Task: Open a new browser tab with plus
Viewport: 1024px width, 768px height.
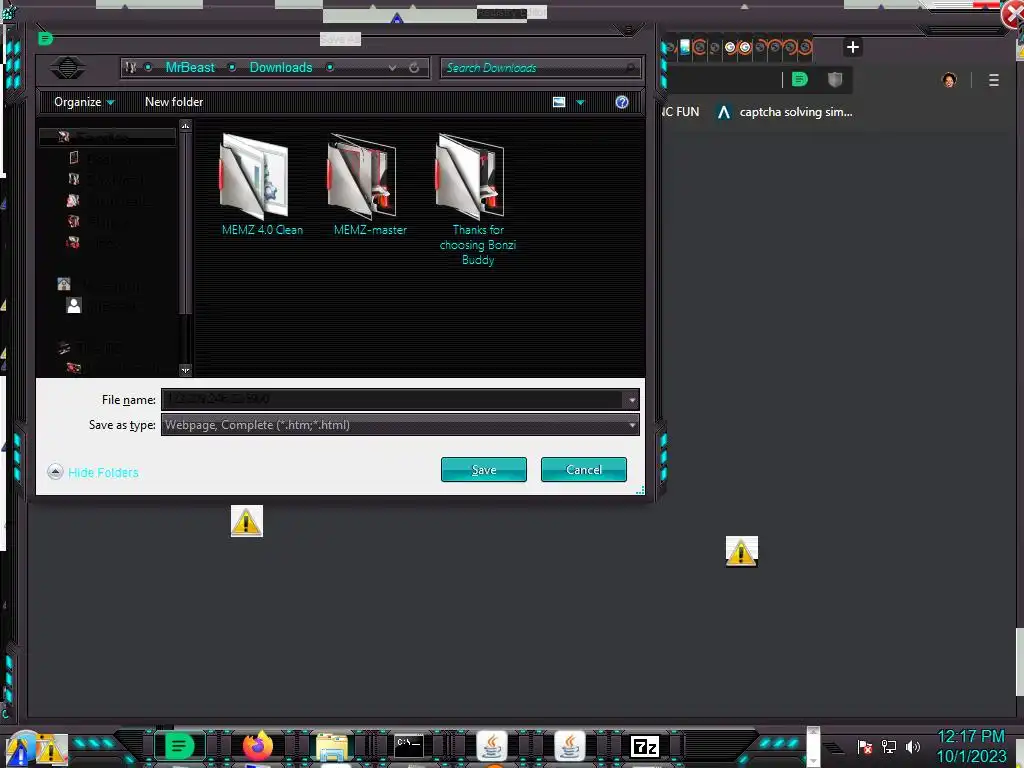Action: [x=852, y=47]
